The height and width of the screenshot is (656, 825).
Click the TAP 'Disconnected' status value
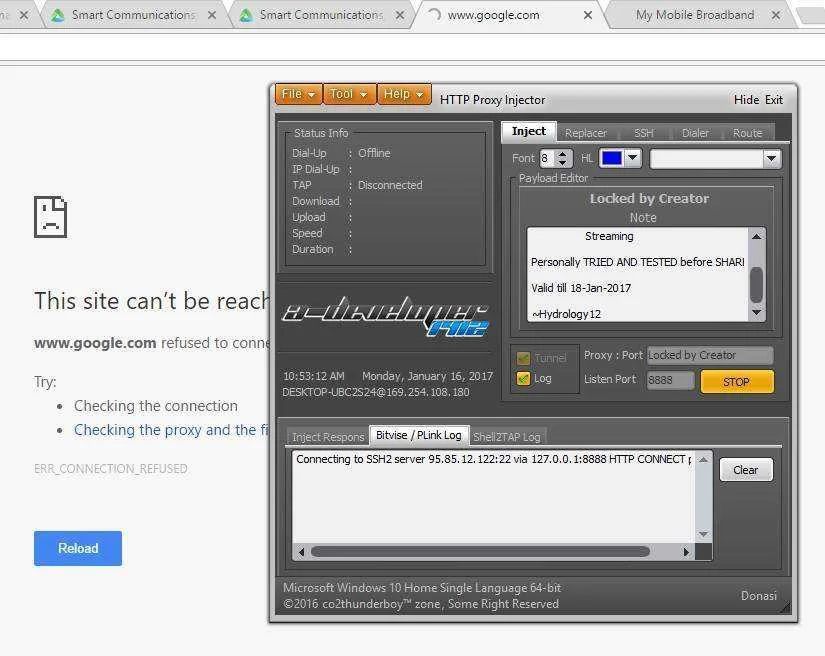click(x=390, y=185)
